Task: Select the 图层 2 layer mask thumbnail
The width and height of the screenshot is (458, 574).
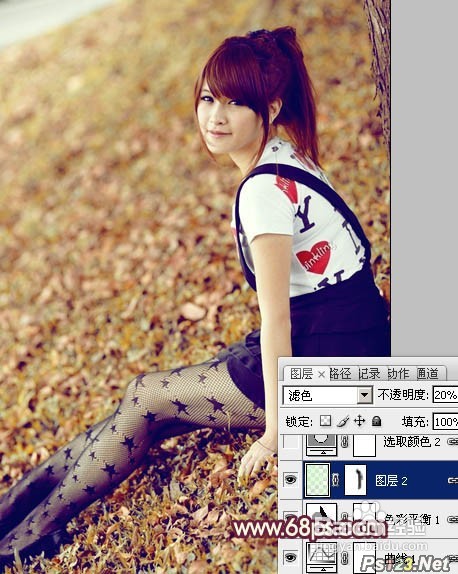Action: coord(355,480)
